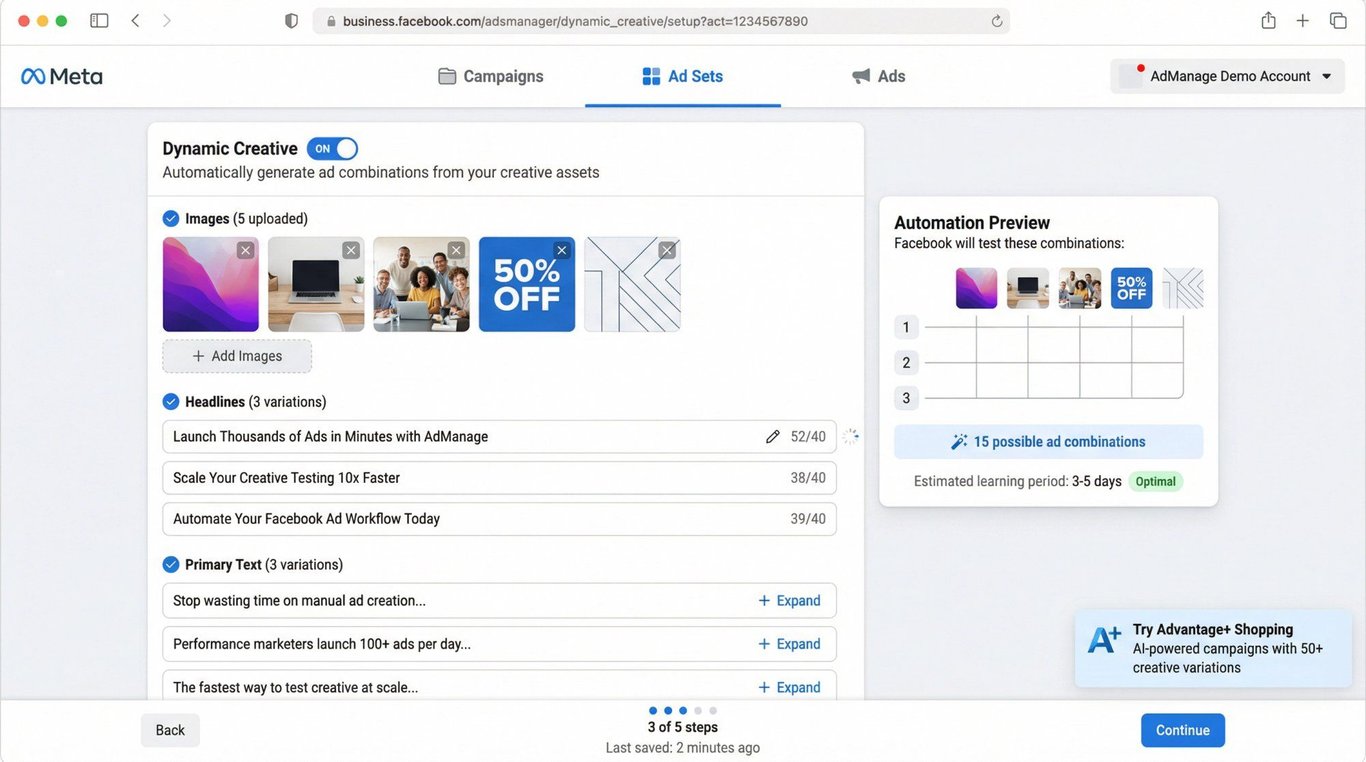Screen dimensions: 1366x762
Task: Click the 39/40 character counter
Action: [x=808, y=519]
